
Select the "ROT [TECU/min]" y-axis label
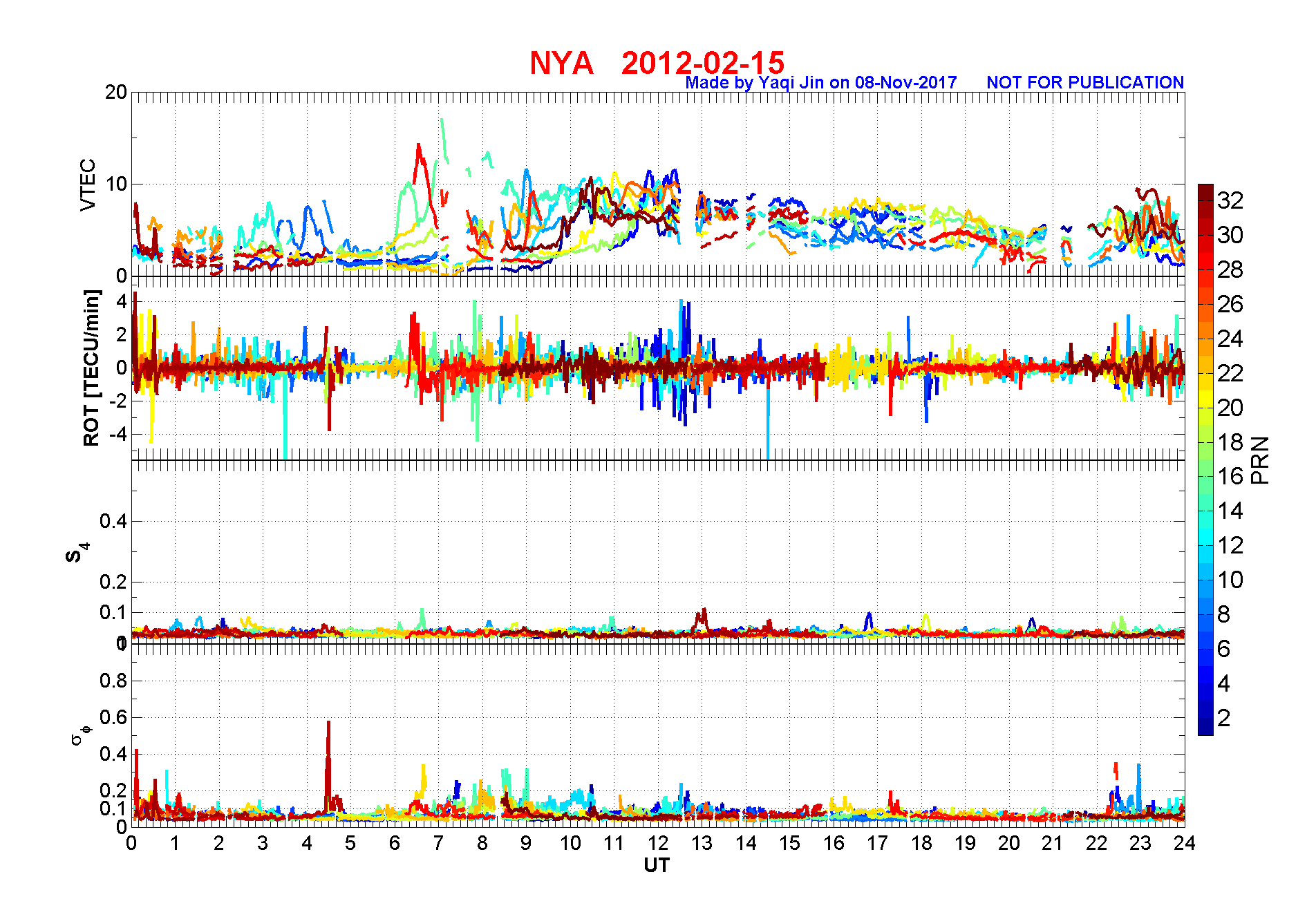[91, 368]
